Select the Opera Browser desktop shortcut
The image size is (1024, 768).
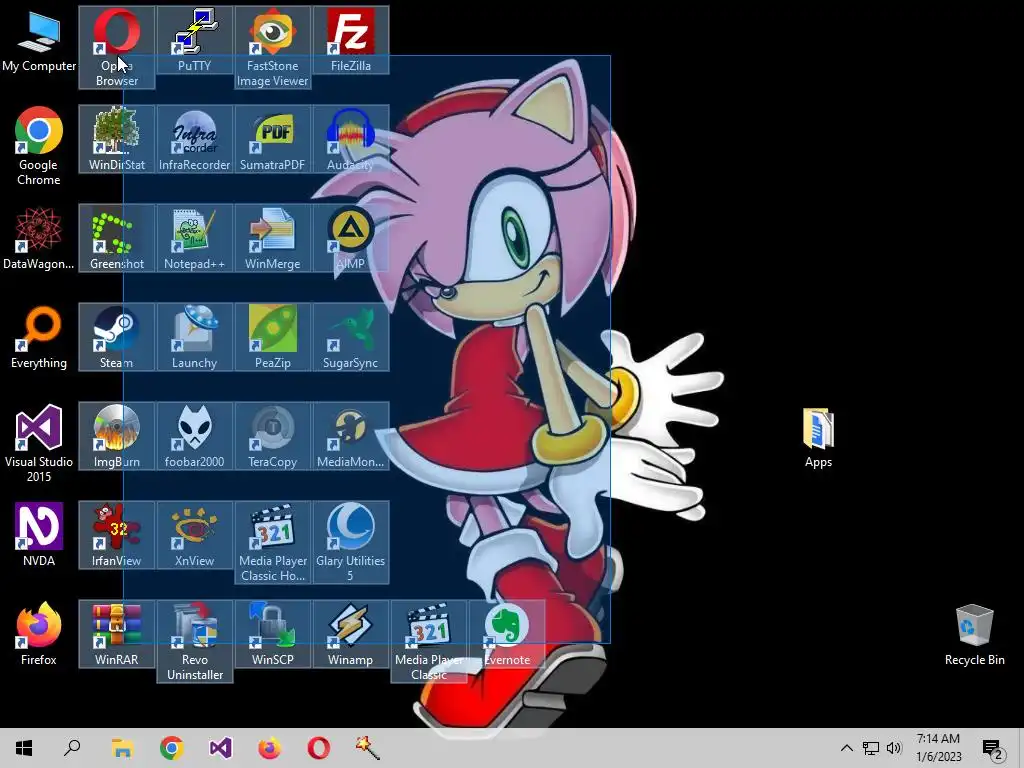pyautogui.click(x=117, y=47)
